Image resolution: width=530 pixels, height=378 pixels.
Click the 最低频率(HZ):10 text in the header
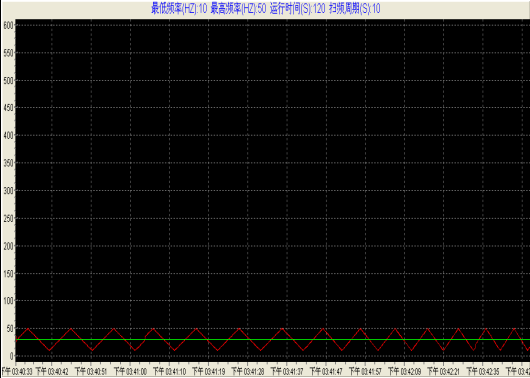point(179,9)
